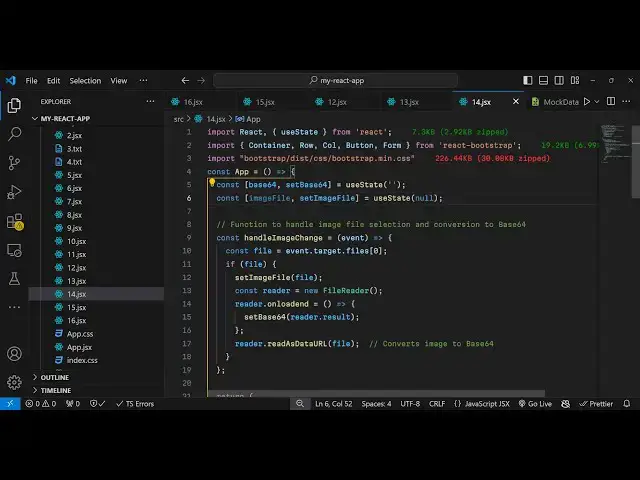The width and height of the screenshot is (640, 480).
Task: Click the my-react-app command center search
Action: pyautogui.click(x=336, y=80)
